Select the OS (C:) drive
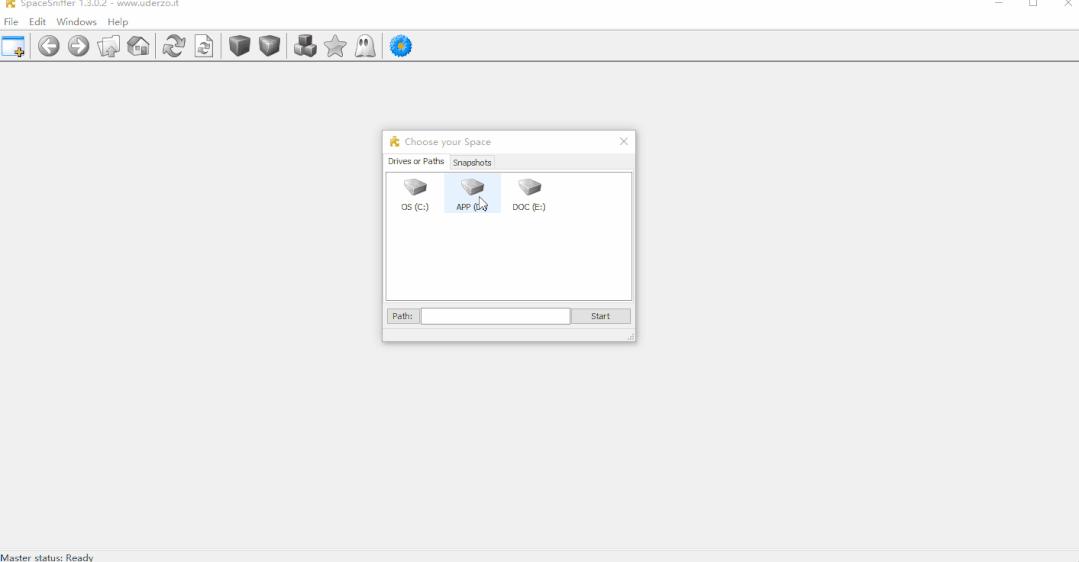The width and height of the screenshot is (1079, 562). pos(415,194)
